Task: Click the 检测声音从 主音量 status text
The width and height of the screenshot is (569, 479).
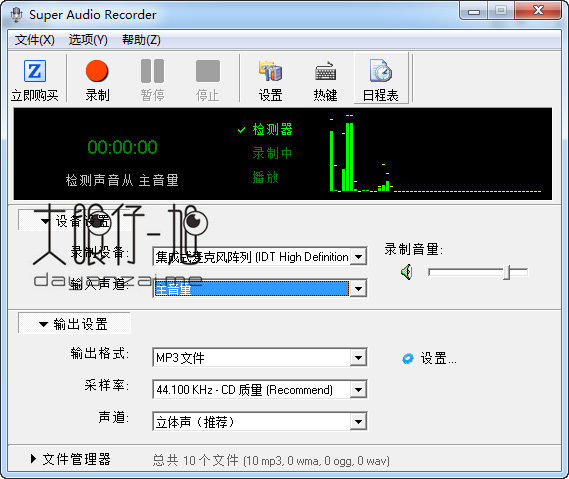Action: click(122, 180)
